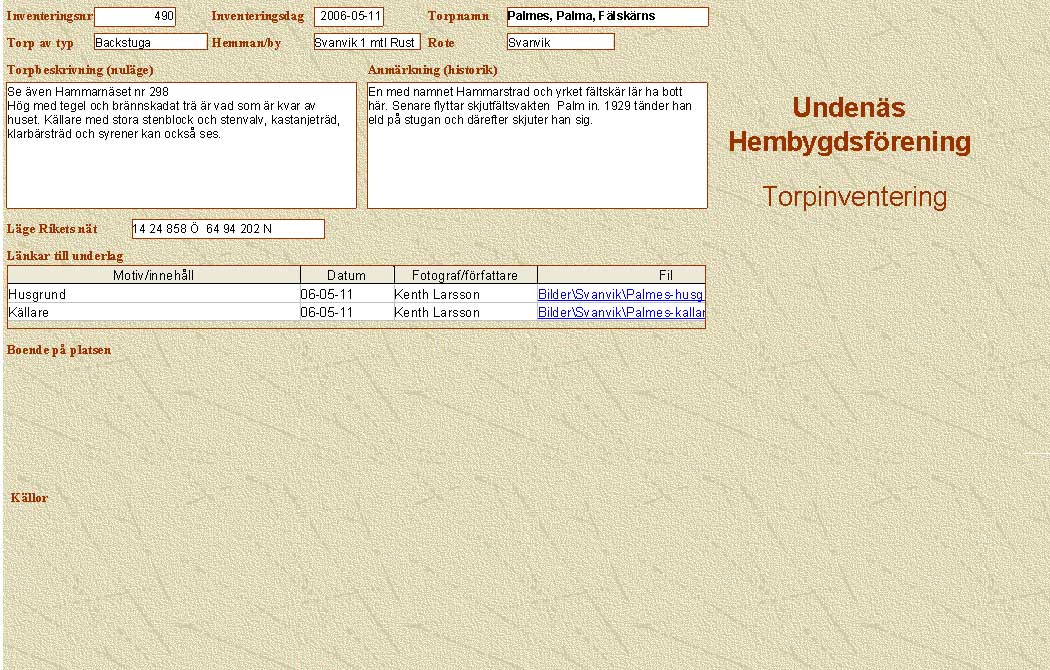The height and width of the screenshot is (670, 1050).
Task: Open the Palmes-husgrund image link
Action: (x=620, y=295)
